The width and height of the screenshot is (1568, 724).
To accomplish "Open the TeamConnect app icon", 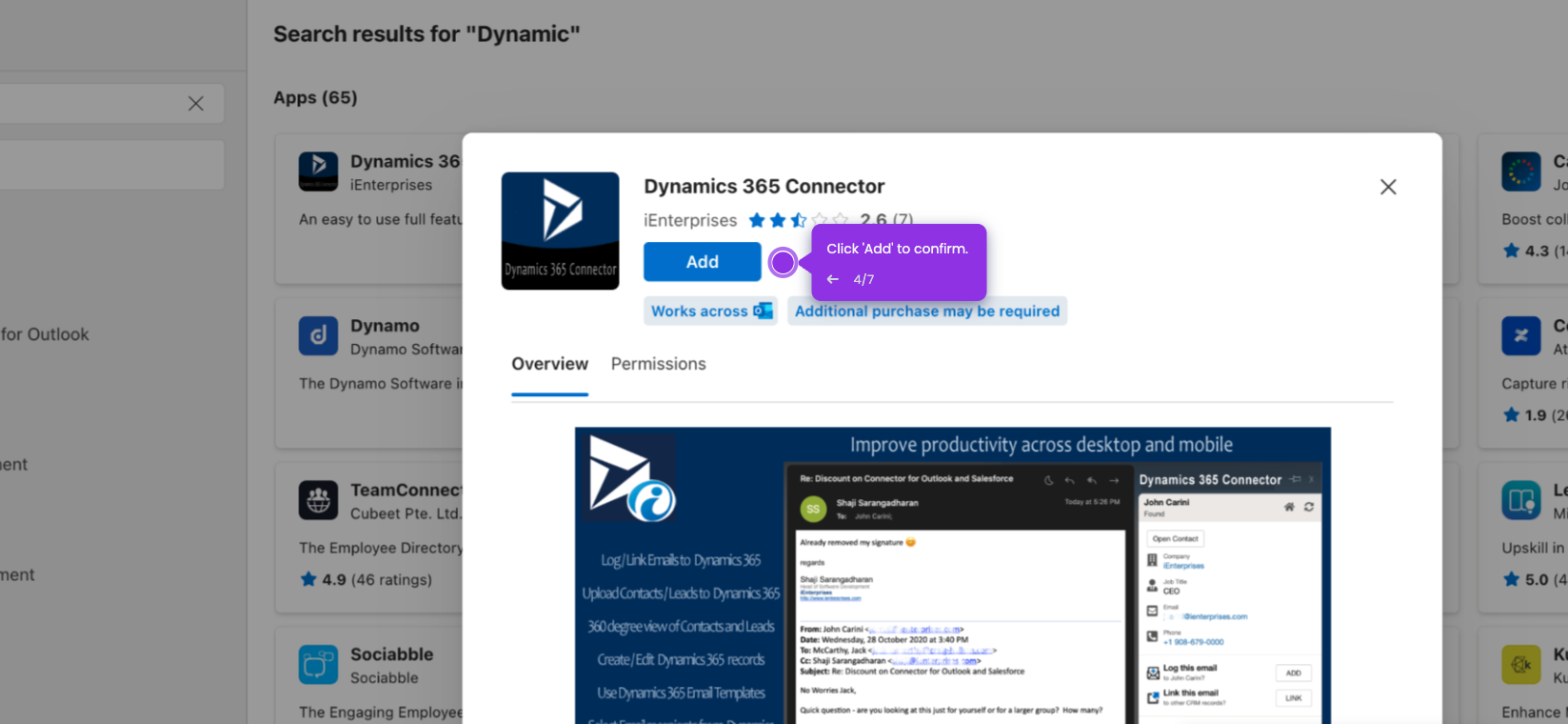I will [x=318, y=500].
